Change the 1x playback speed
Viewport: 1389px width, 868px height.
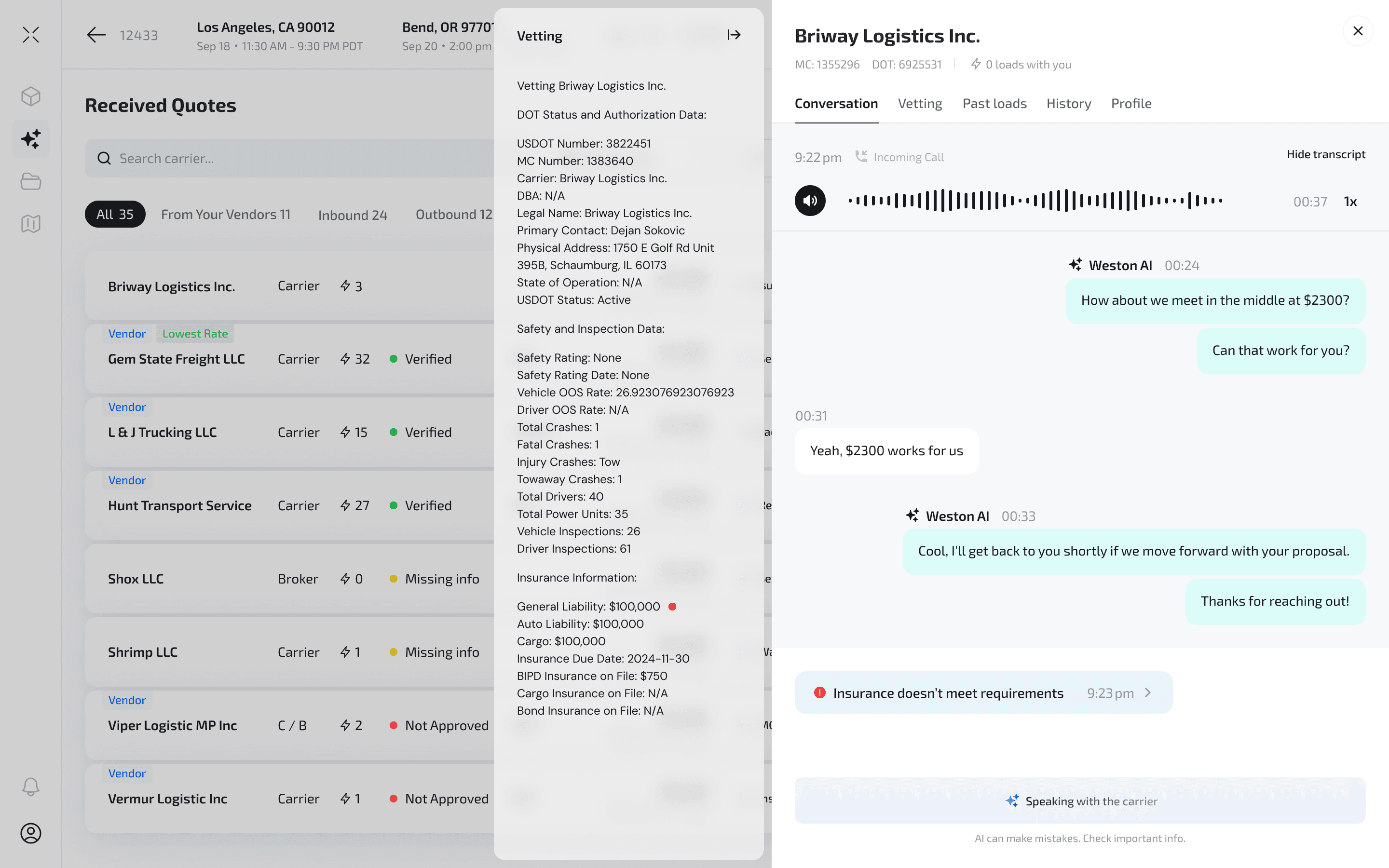tap(1350, 202)
